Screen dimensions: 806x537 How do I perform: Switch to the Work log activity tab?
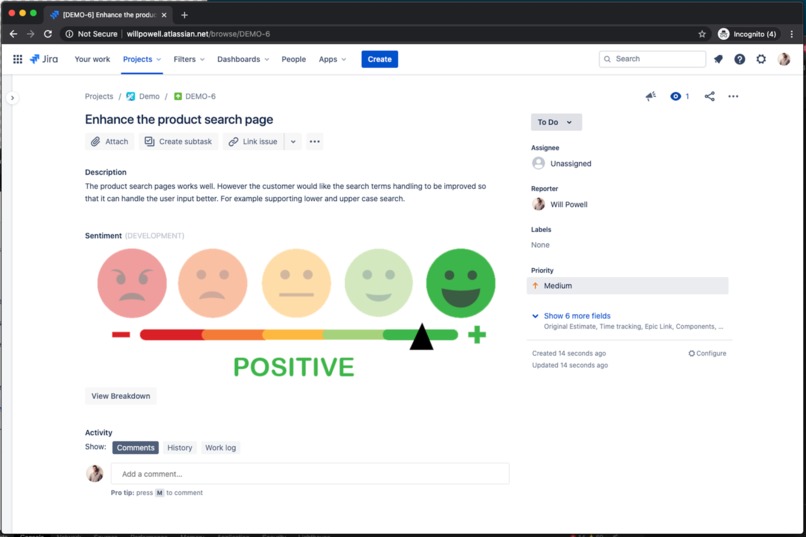pos(221,448)
